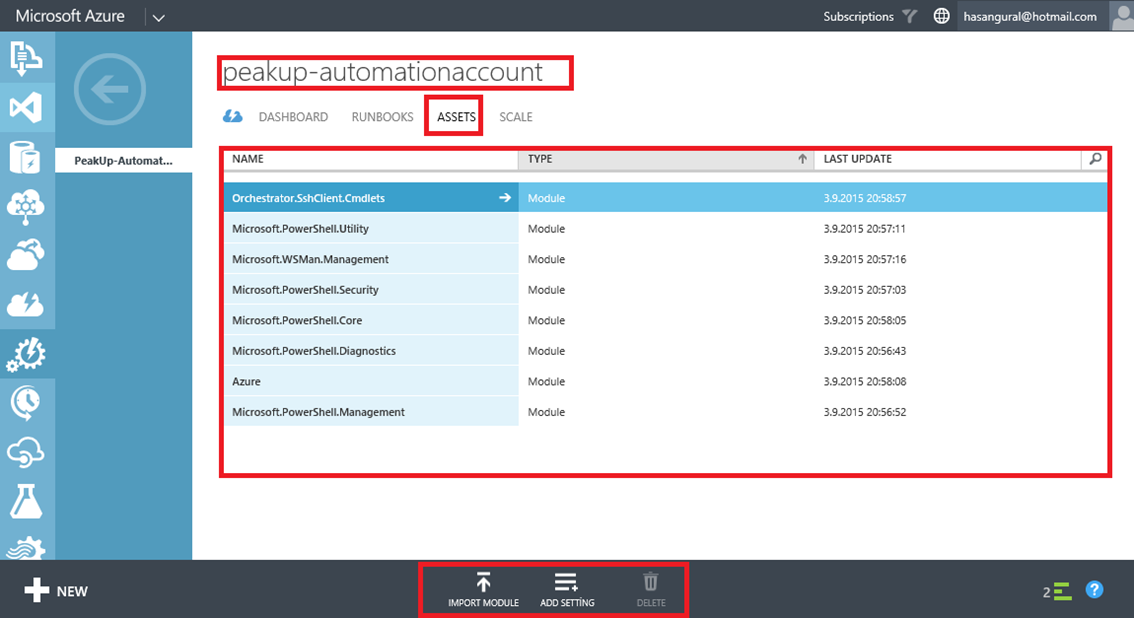Open the BizTalk Services sidebar icon at top

26,58
